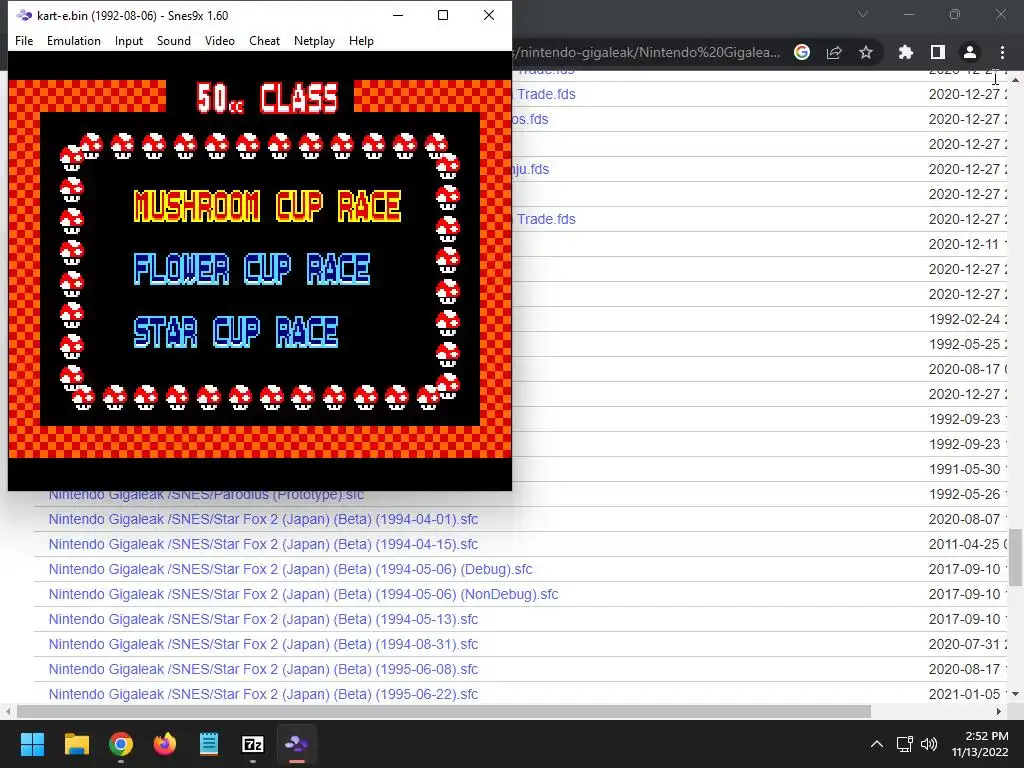The height and width of the screenshot is (768, 1024).
Task: Open Star Fox 2 1994-05-06 NonDebug link
Action: tap(304, 594)
